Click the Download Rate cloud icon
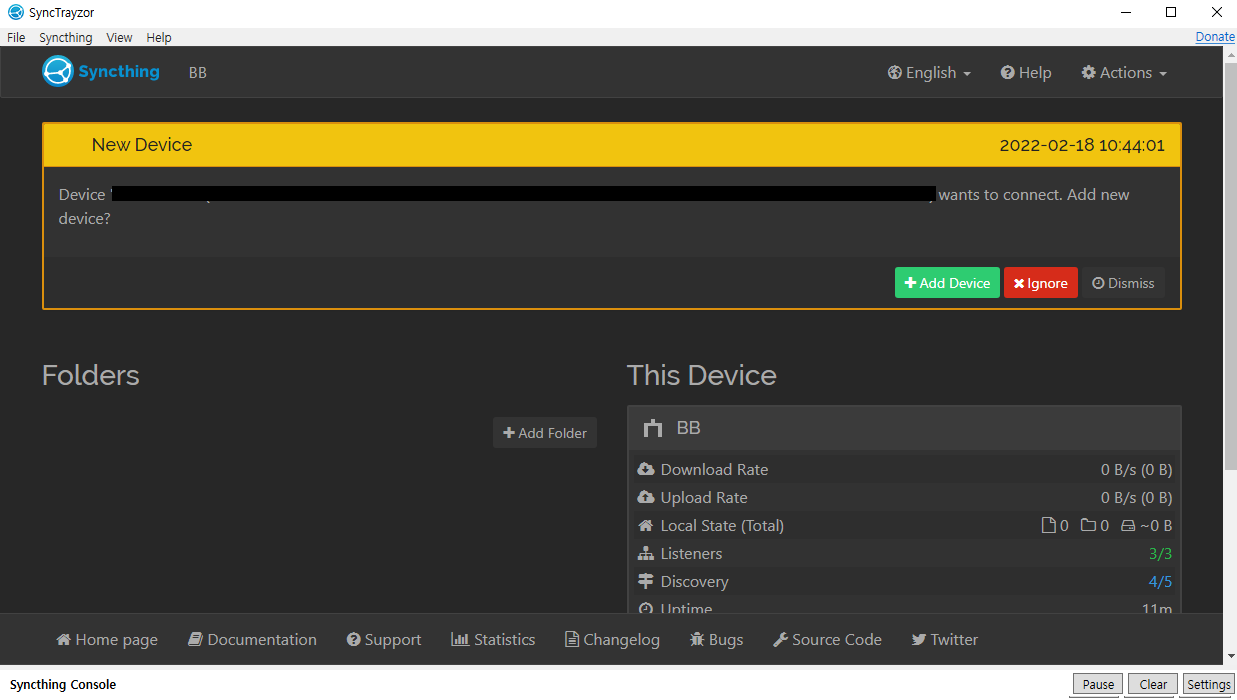 tap(646, 469)
